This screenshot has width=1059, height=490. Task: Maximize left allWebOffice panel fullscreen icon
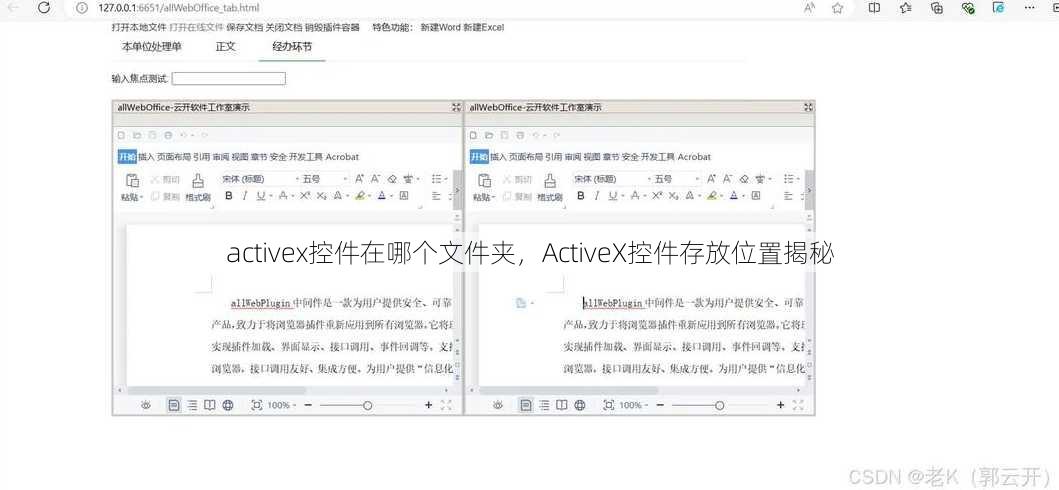pyautogui.click(x=457, y=107)
